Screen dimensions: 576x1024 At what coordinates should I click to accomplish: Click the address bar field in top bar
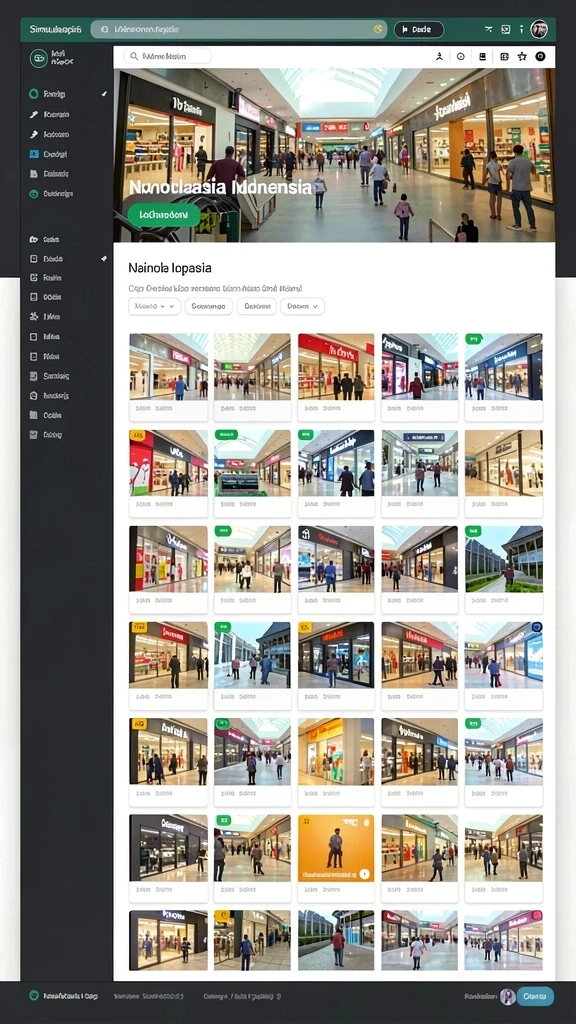pyautogui.click(x=238, y=29)
